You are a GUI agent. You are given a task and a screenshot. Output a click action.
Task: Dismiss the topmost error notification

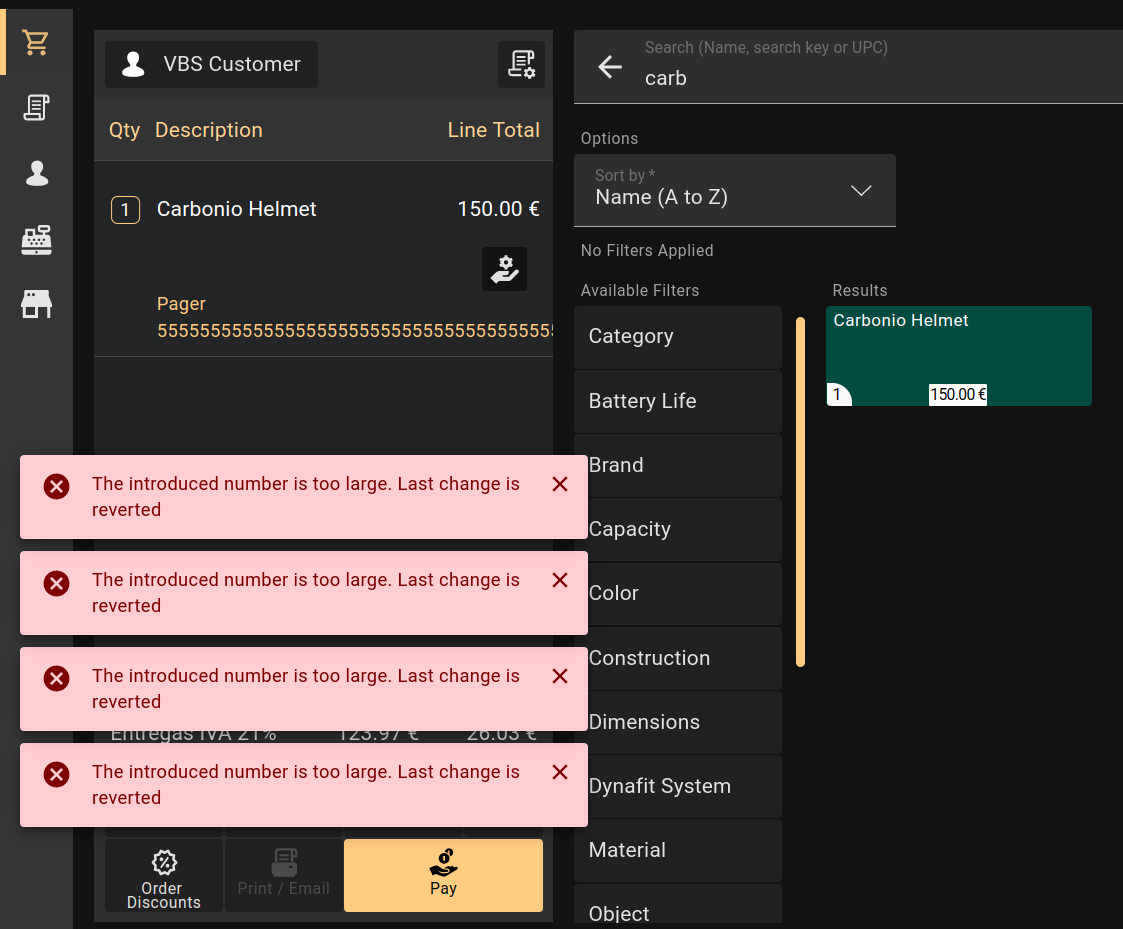560,484
